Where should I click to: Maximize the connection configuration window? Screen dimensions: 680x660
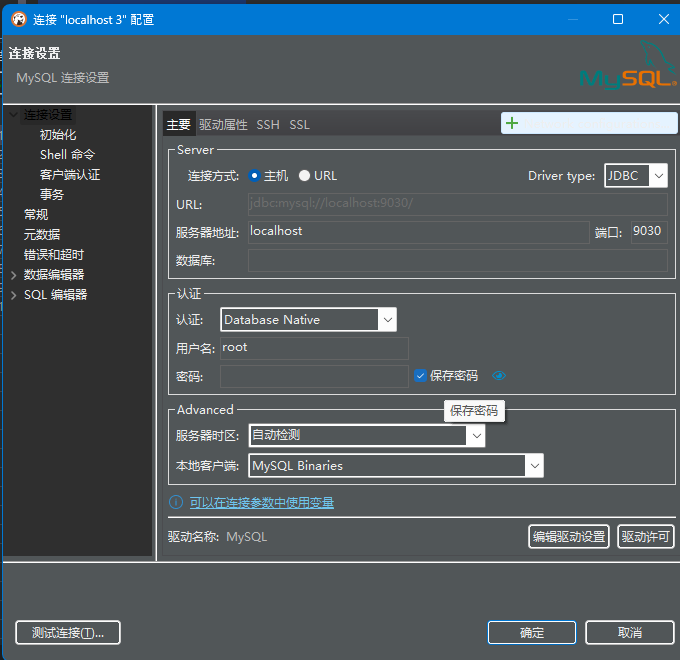[618, 19]
